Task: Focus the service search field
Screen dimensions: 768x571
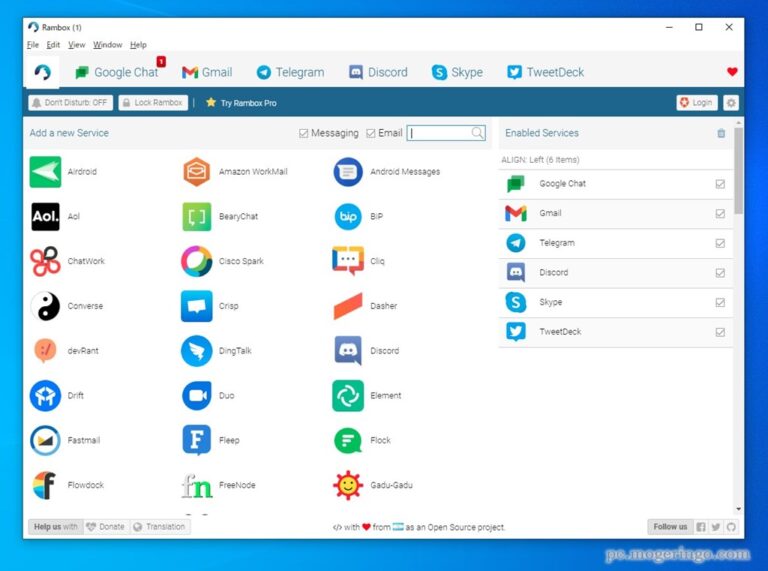Action: click(440, 133)
